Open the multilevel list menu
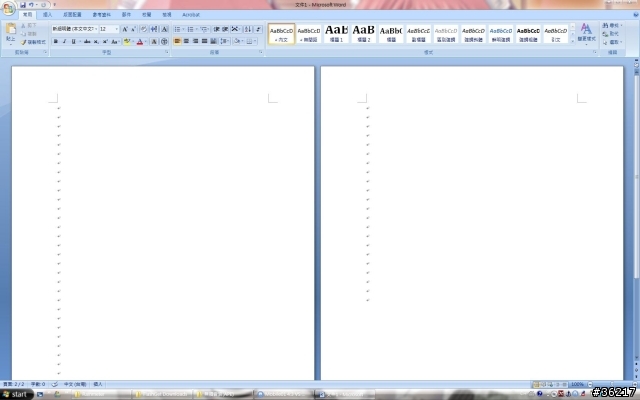640x400 pixels. coord(203,29)
